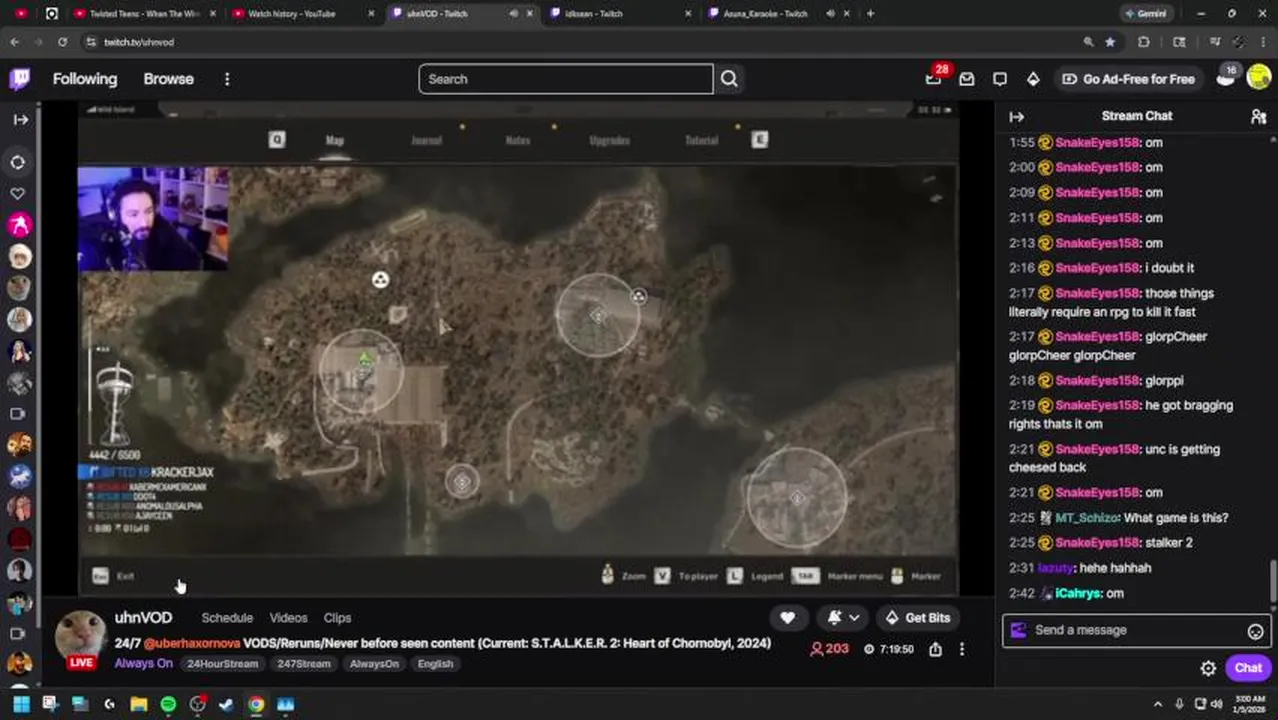Open Steam from taskbar
The height and width of the screenshot is (720, 1278).
[x=226, y=705]
